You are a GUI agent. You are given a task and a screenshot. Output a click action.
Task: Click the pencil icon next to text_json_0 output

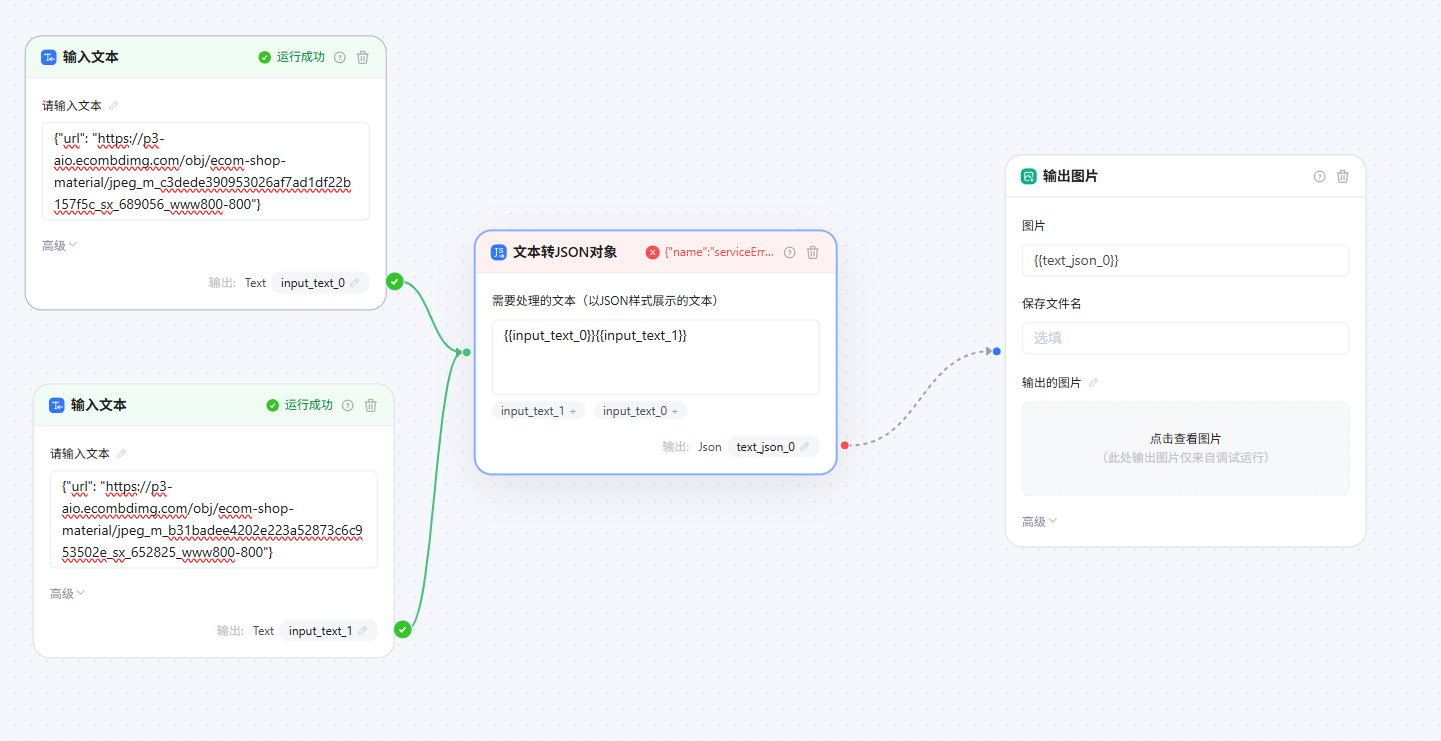pyautogui.click(x=805, y=446)
